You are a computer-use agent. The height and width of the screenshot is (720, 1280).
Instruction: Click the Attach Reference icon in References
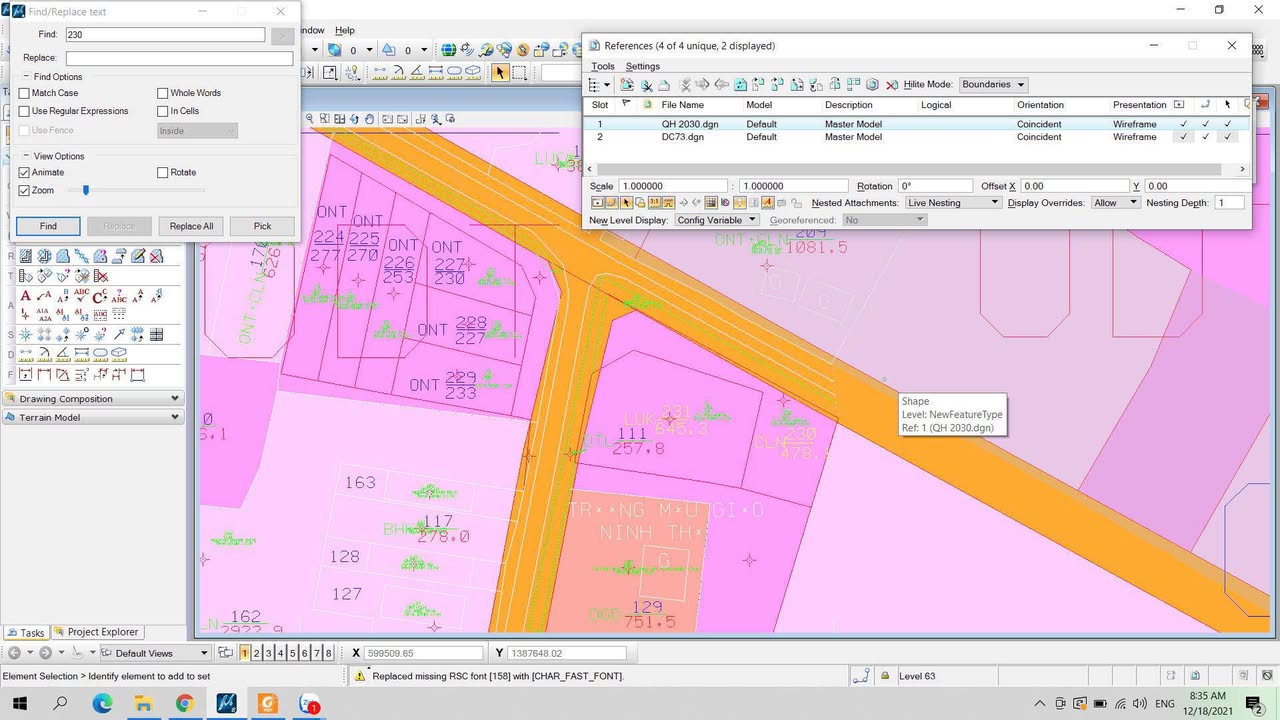click(x=627, y=85)
